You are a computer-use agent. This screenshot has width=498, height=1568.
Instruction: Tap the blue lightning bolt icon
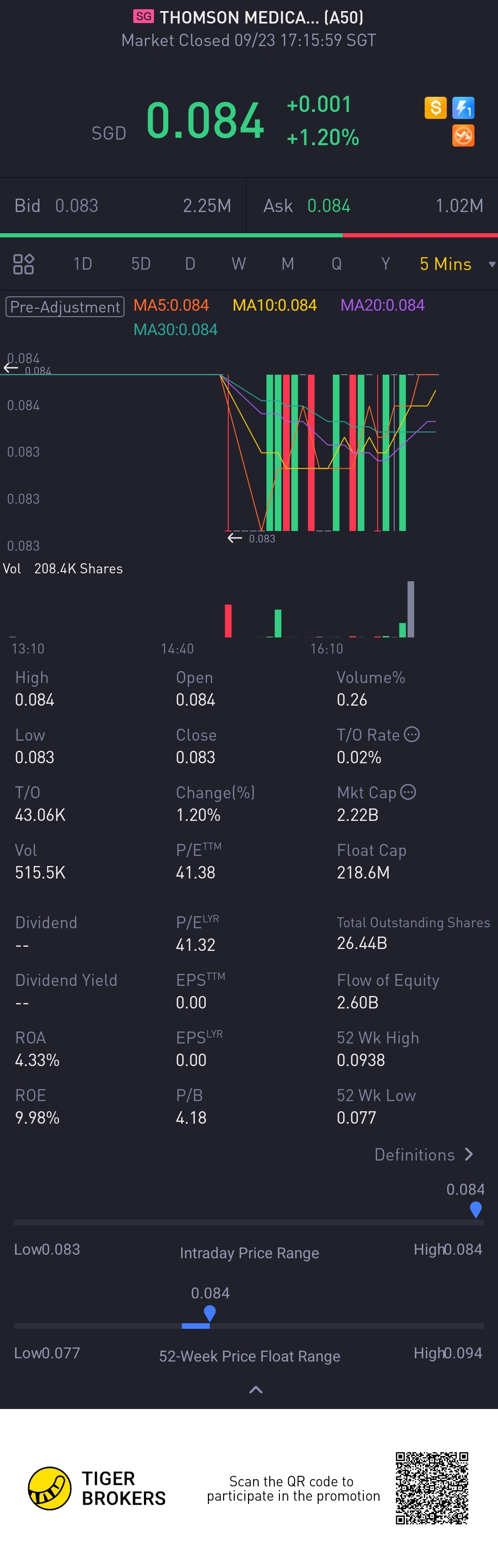pyautogui.click(x=463, y=108)
